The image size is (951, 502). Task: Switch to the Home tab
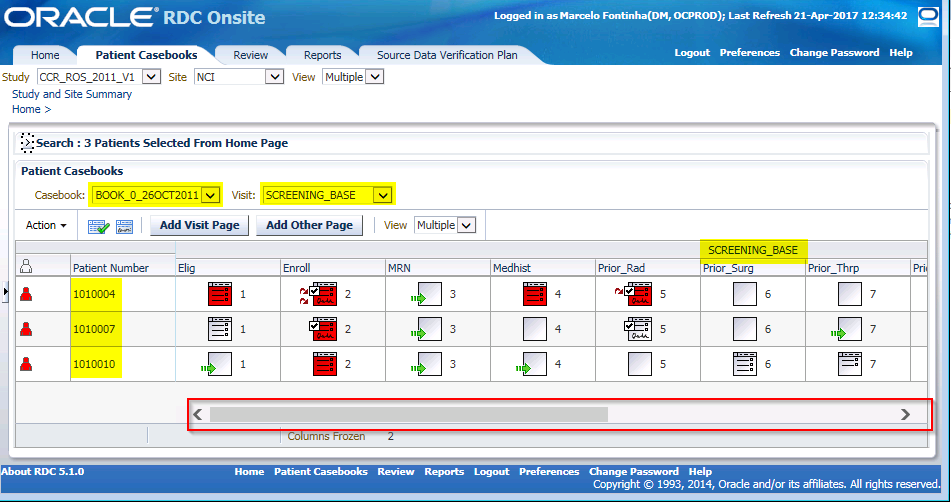[x=45, y=55]
